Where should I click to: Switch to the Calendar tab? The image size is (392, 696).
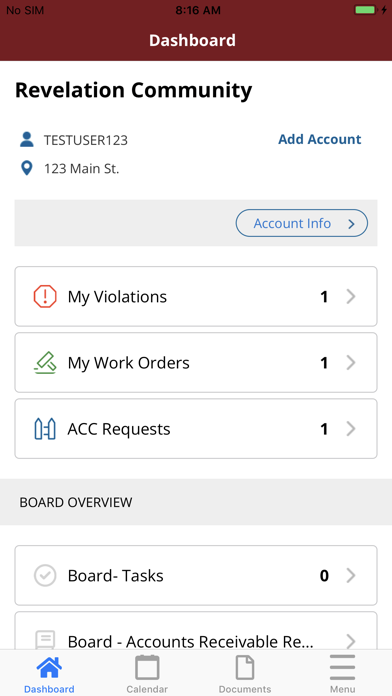(x=147, y=674)
